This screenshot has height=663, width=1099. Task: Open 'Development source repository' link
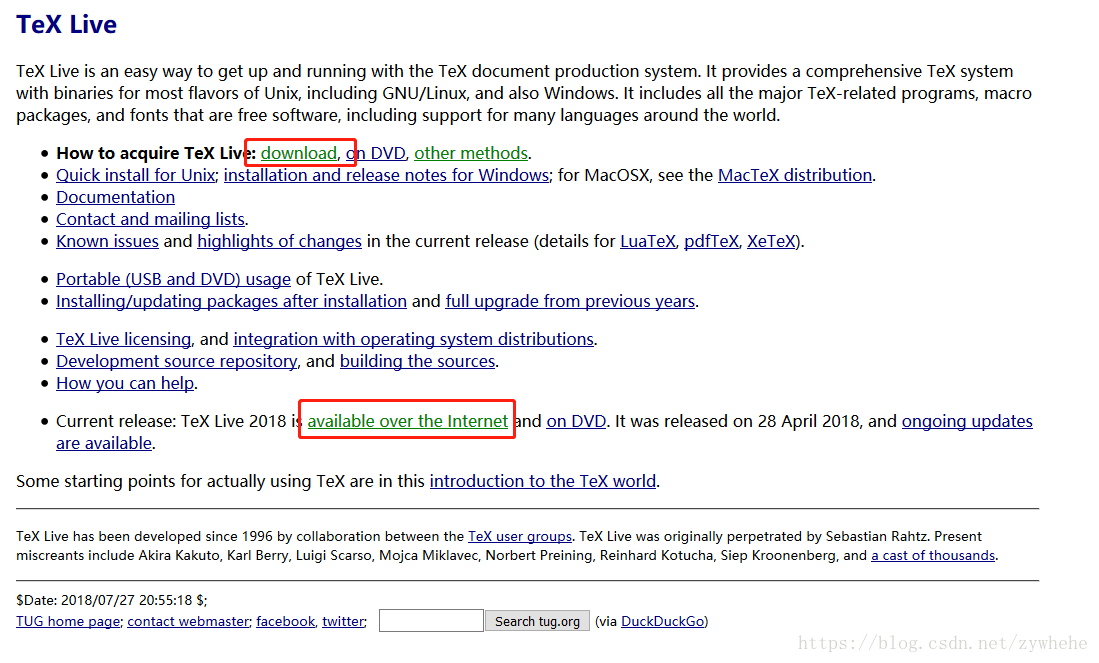[177, 361]
